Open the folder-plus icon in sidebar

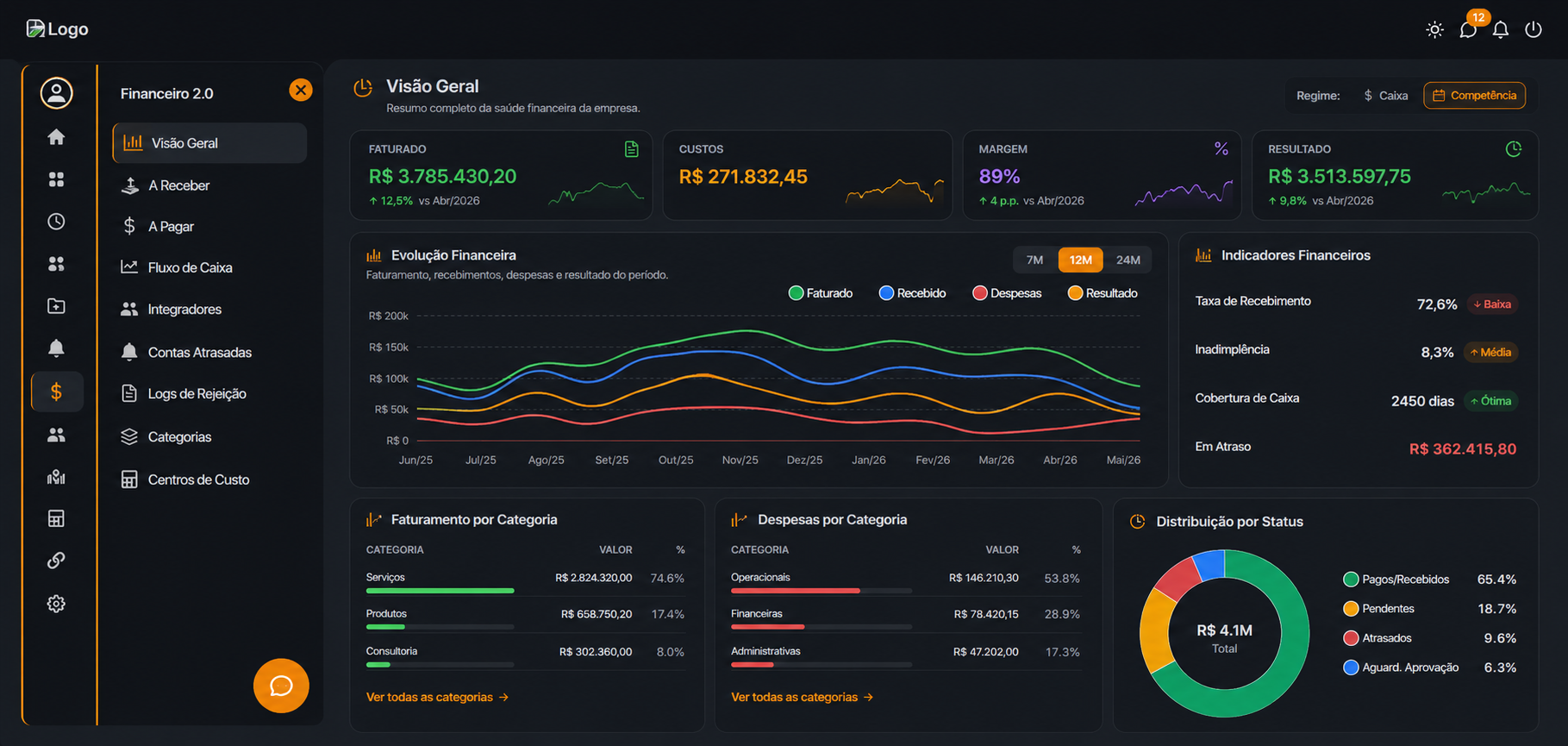pyautogui.click(x=56, y=306)
